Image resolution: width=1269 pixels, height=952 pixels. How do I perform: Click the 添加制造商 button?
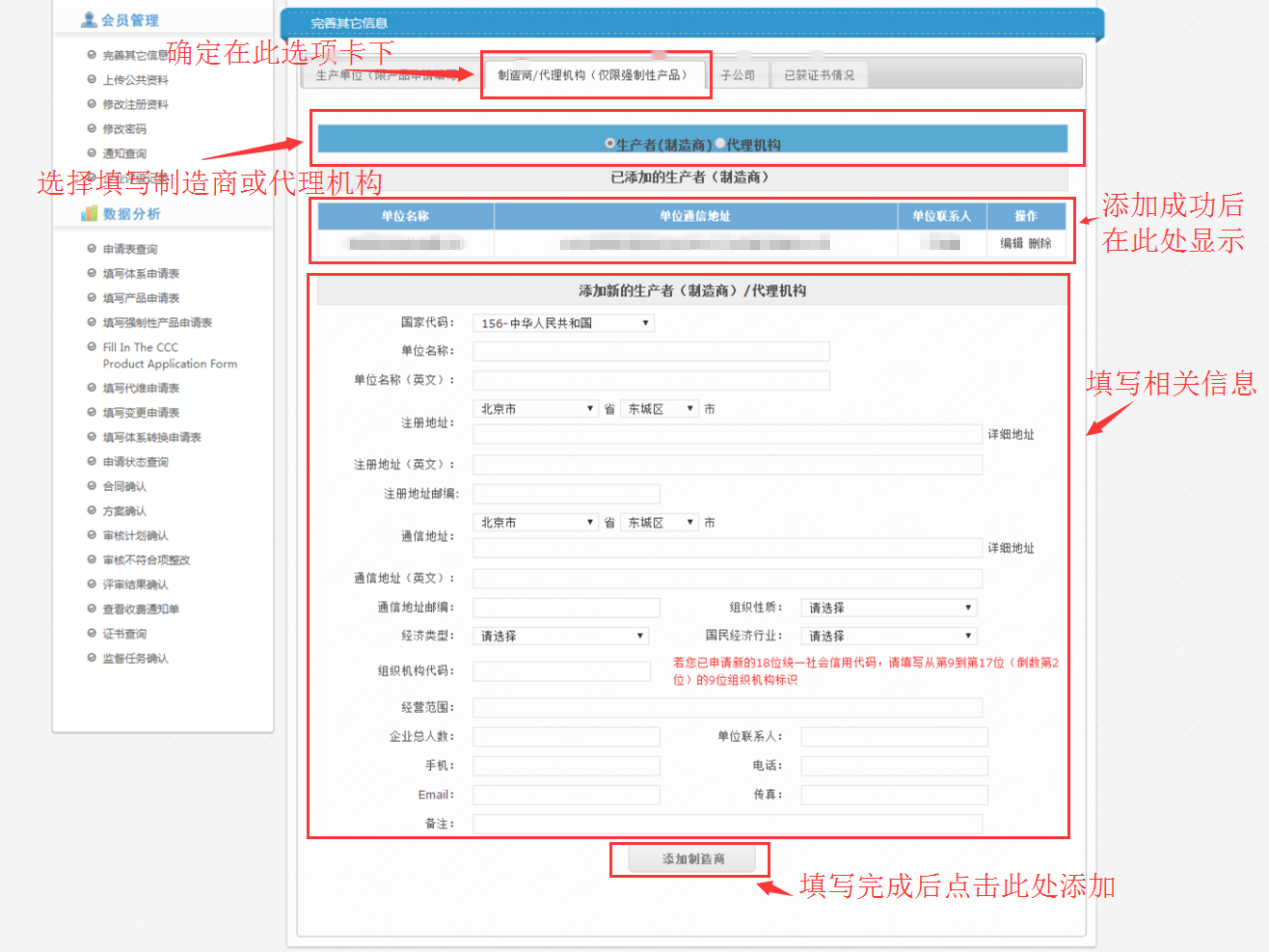click(692, 859)
